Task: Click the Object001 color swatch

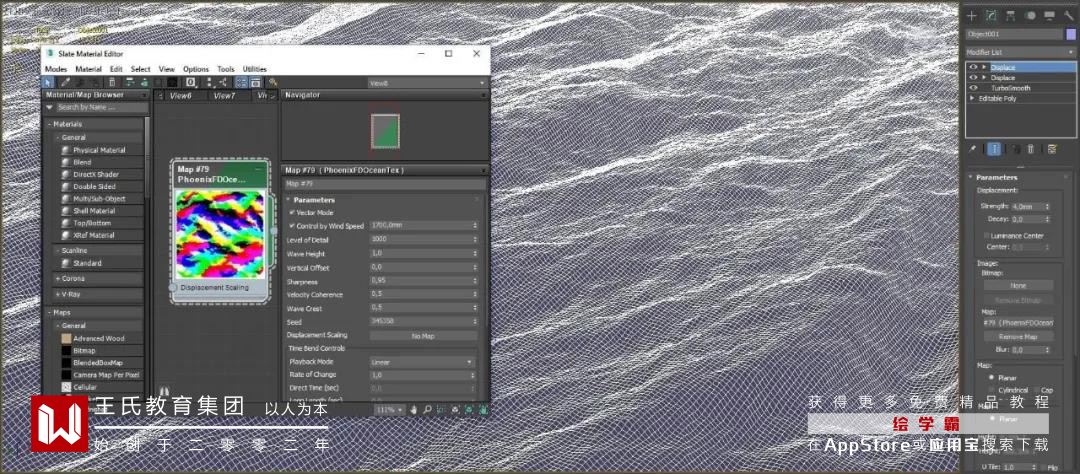Action: [x=1070, y=34]
